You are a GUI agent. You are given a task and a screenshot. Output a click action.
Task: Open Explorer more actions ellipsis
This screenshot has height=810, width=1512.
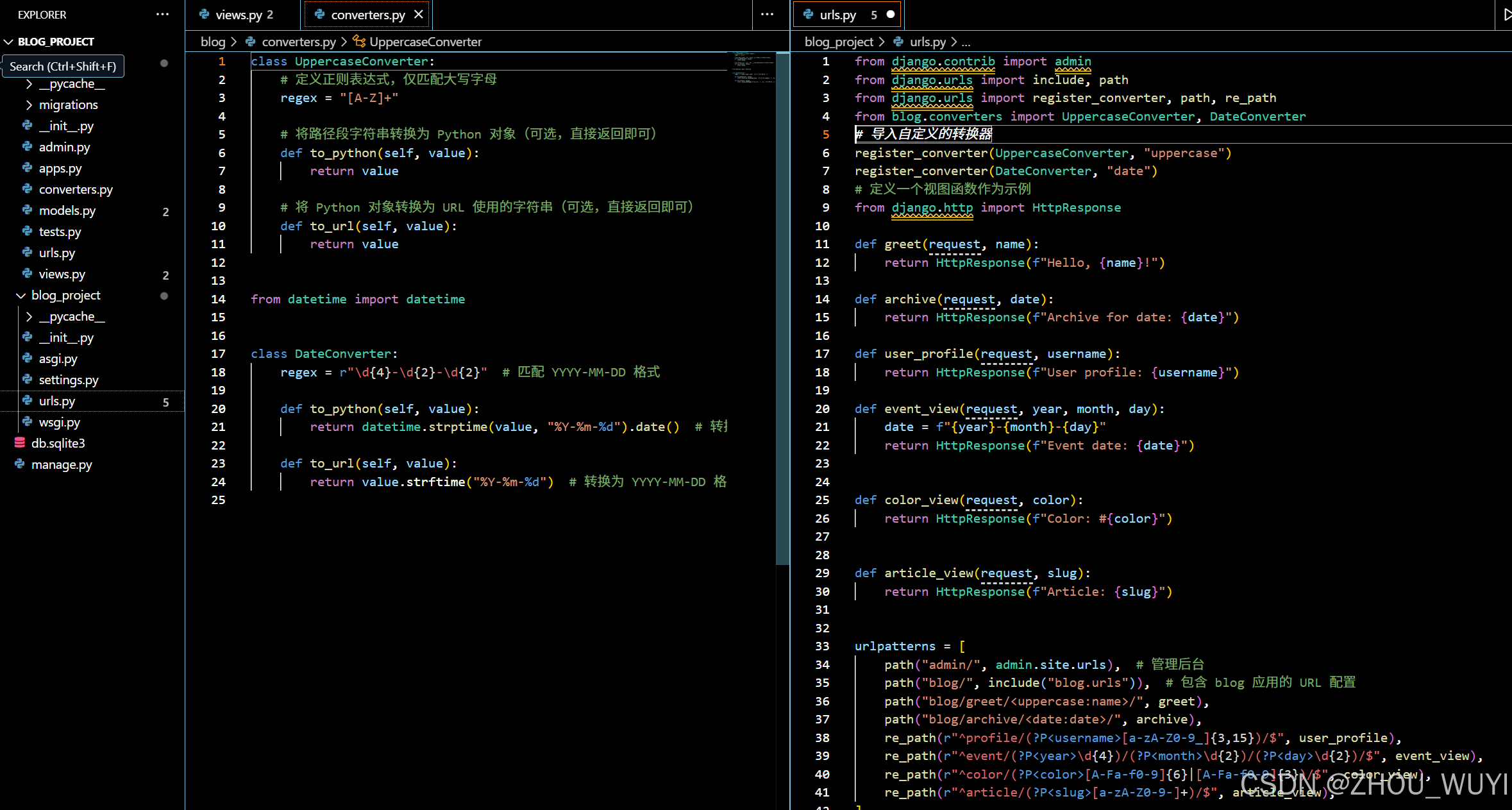coord(163,14)
